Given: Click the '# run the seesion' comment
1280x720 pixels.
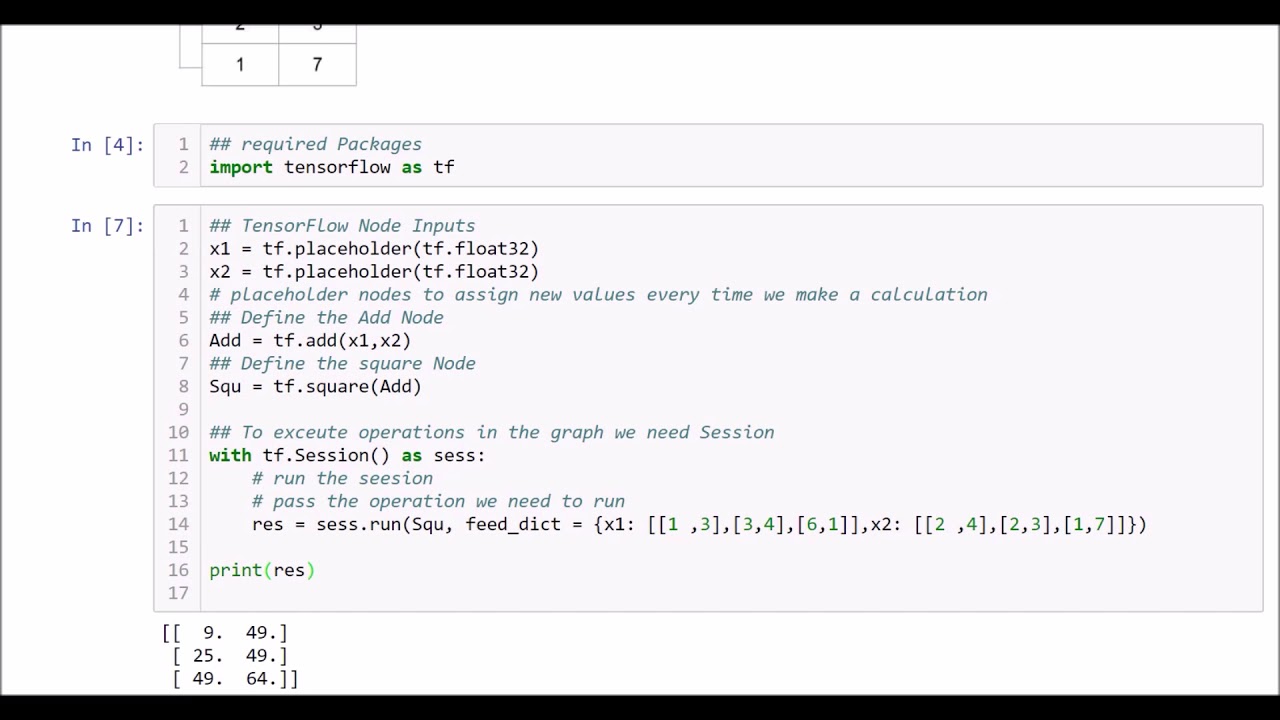Looking at the screenshot, I should [x=342, y=478].
